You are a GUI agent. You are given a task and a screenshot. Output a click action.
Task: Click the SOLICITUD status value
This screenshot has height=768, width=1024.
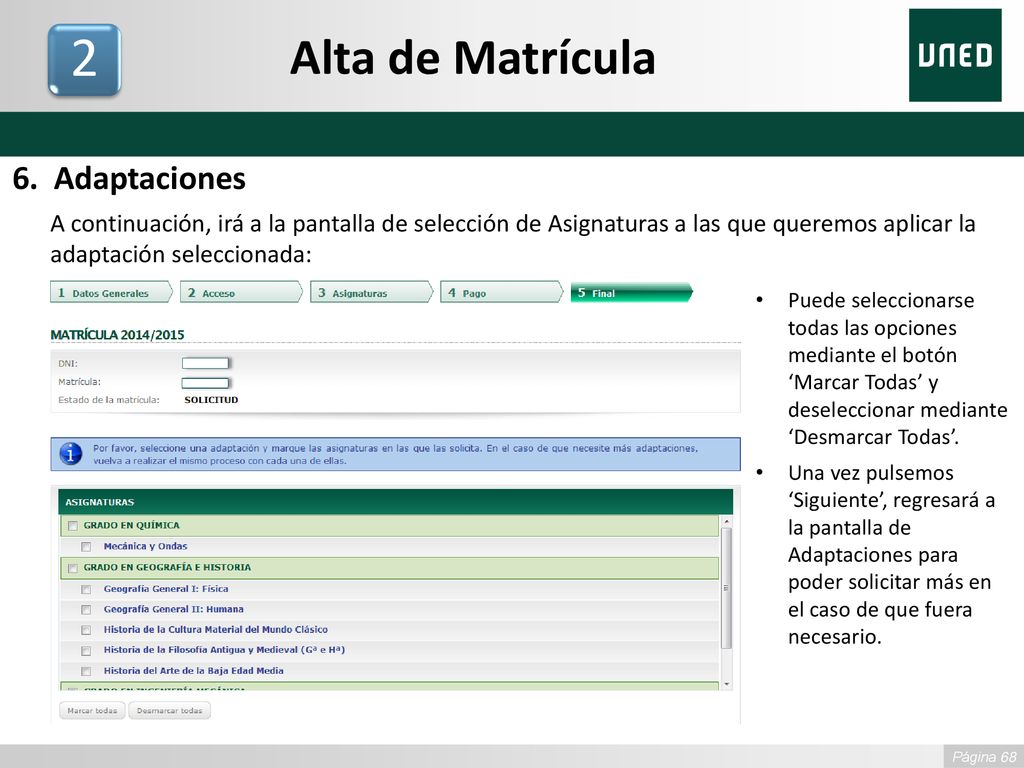[x=211, y=400]
